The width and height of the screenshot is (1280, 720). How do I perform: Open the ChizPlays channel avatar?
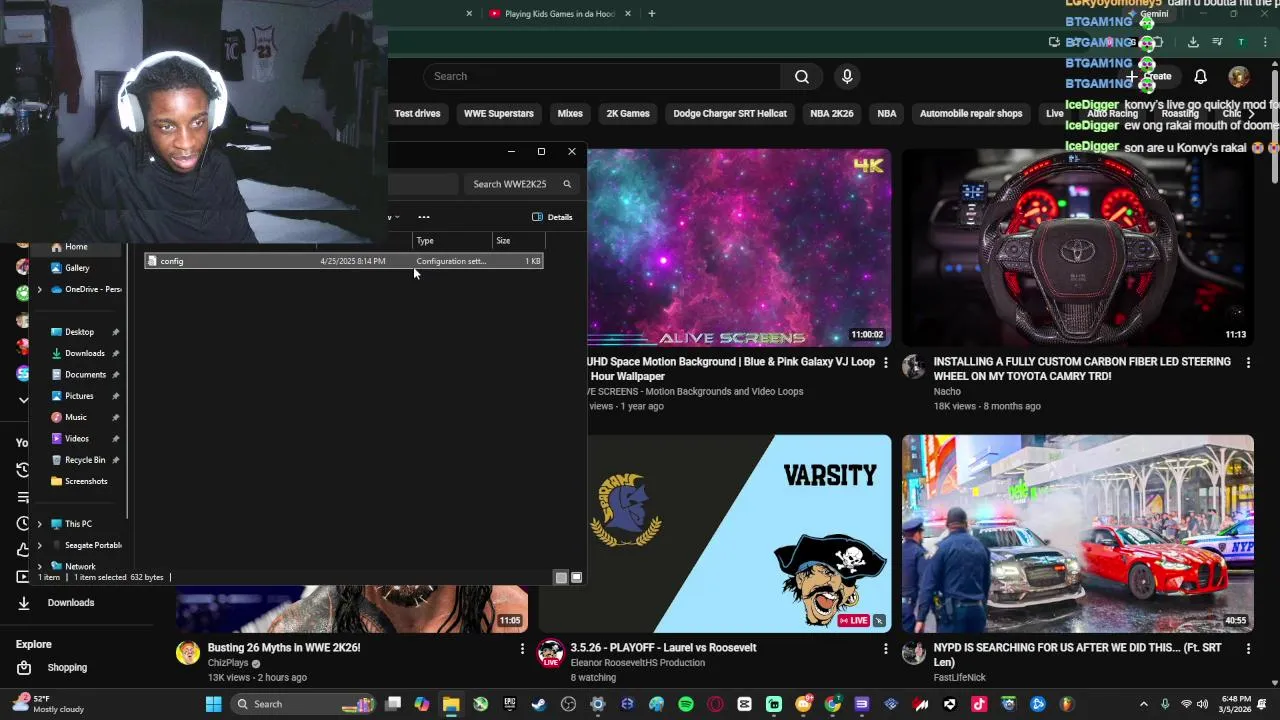click(x=188, y=653)
